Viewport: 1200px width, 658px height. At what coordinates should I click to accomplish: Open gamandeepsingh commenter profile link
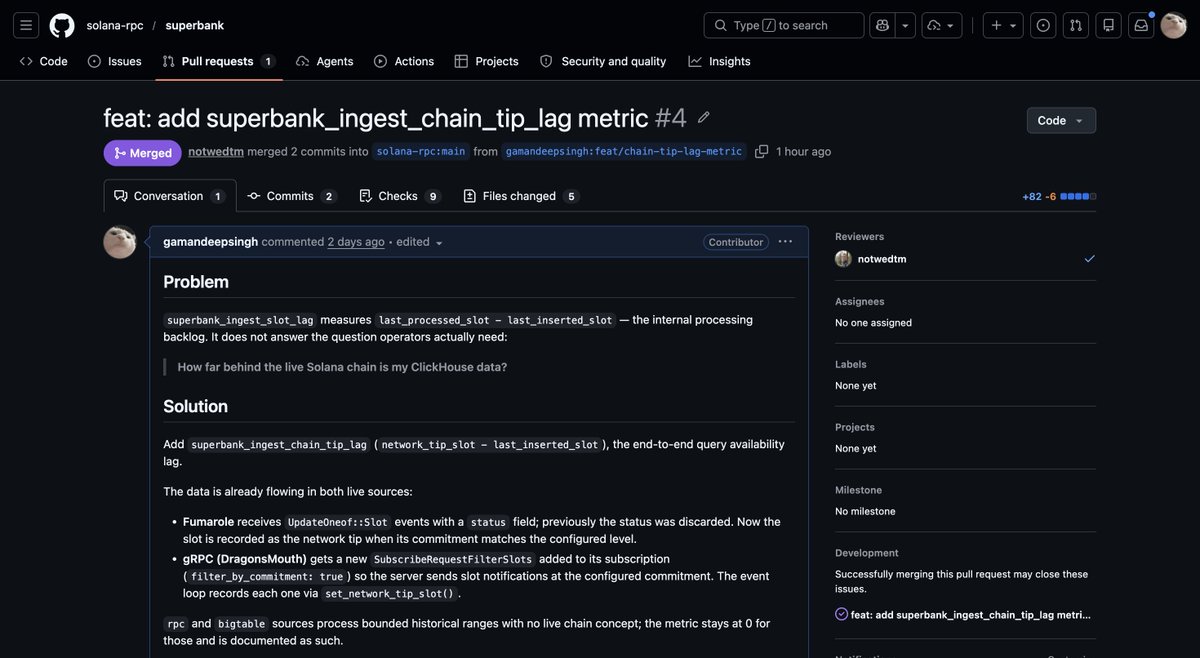coord(211,242)
